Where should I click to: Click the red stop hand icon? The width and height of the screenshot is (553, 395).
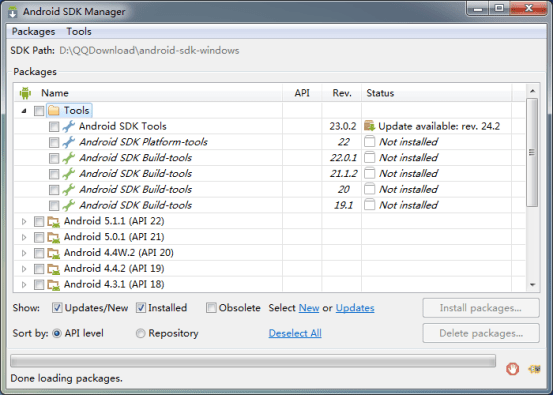click(x=512, y=369)
